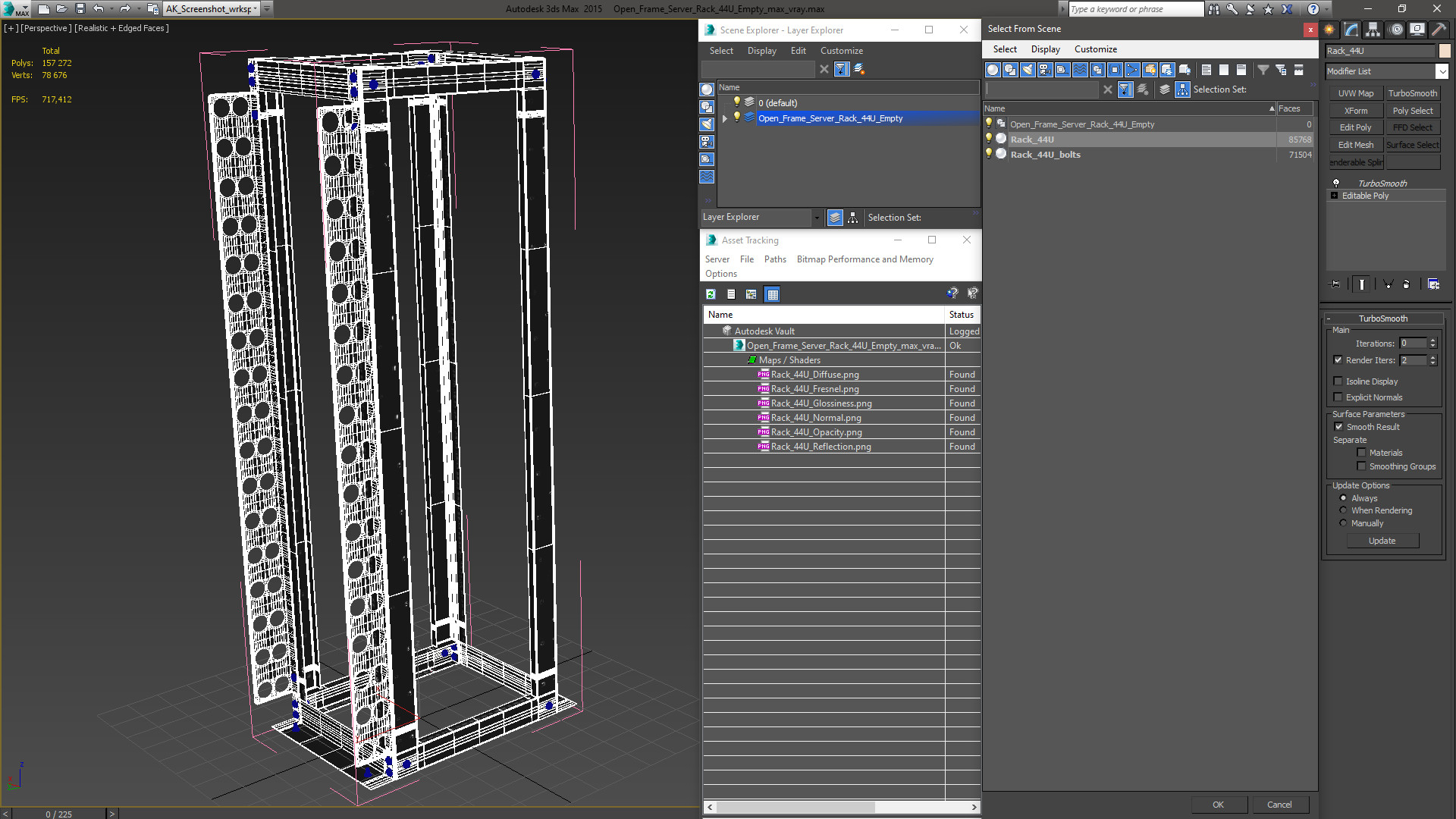Image resolution: width=1456 pixels, height=819 pixels.
Task: Toggle helpers display filter in Select From Scene
Action: (x=1062, y=70)
